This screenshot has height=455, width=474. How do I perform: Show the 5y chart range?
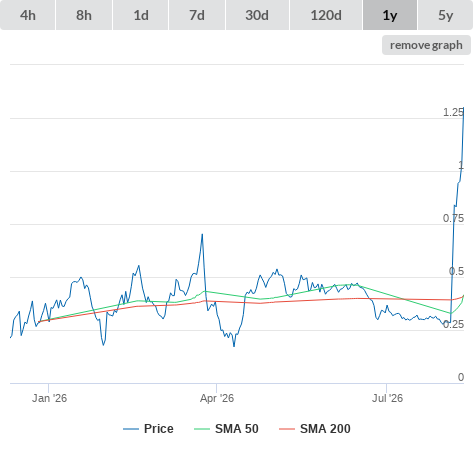point(445,15)
